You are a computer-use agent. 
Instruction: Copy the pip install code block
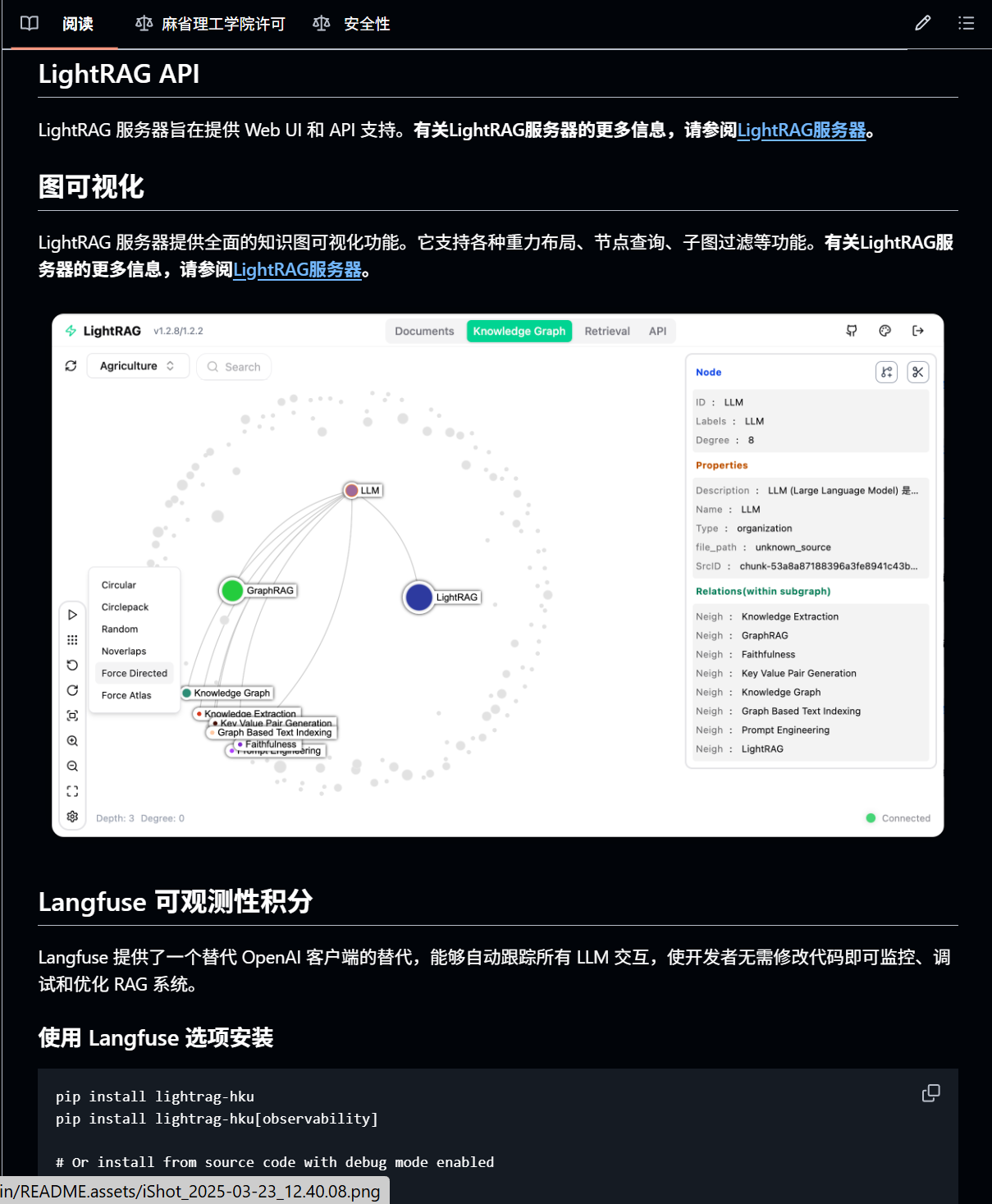[x=931, y=1093]
